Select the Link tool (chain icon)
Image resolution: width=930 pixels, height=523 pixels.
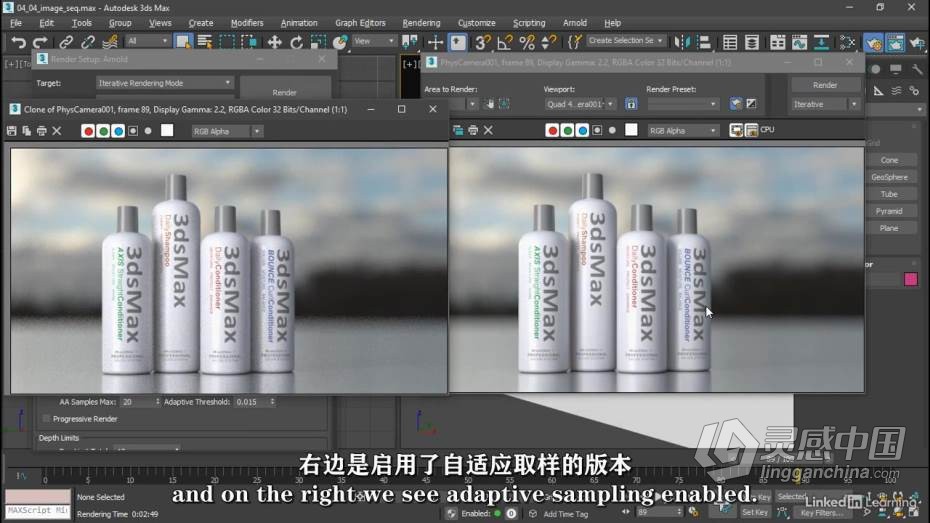66,42
